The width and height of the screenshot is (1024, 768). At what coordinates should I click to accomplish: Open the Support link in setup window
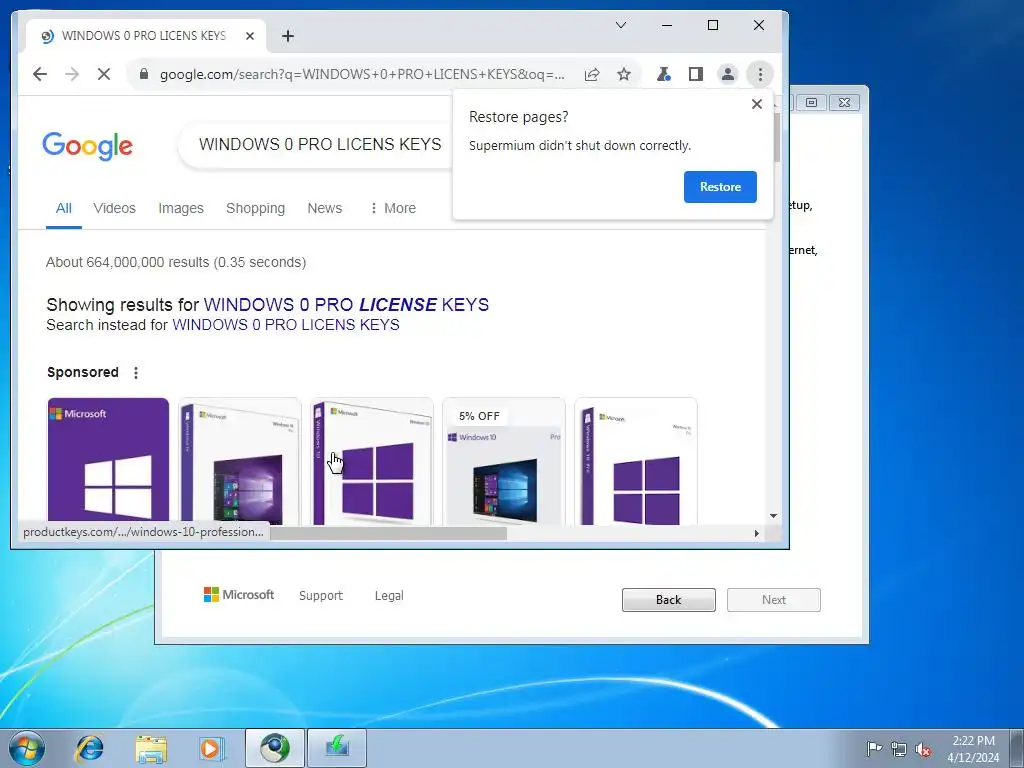click(321, 596)
